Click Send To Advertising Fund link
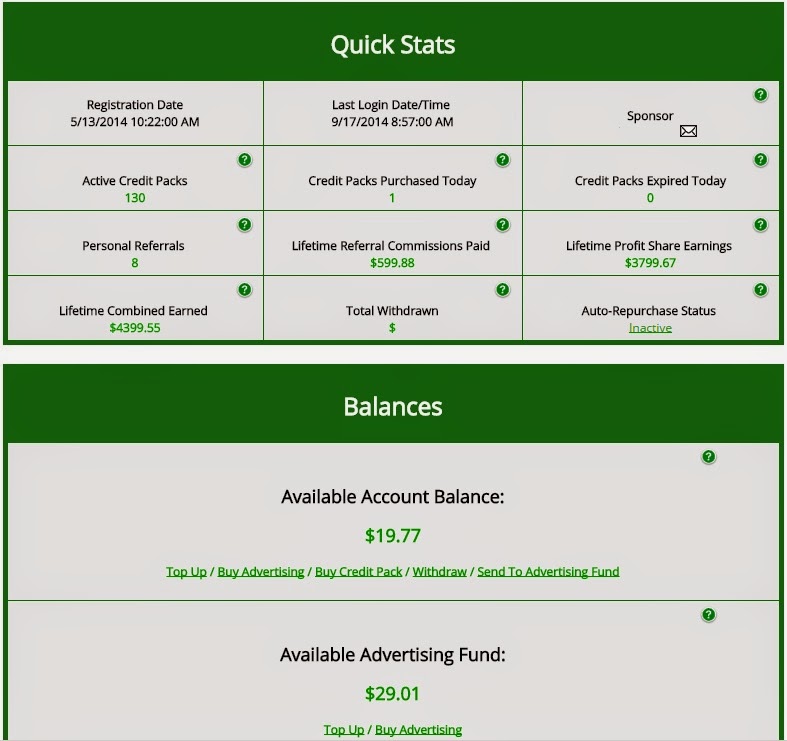Viewport: 787px width, 741px height. coord(548,572)
